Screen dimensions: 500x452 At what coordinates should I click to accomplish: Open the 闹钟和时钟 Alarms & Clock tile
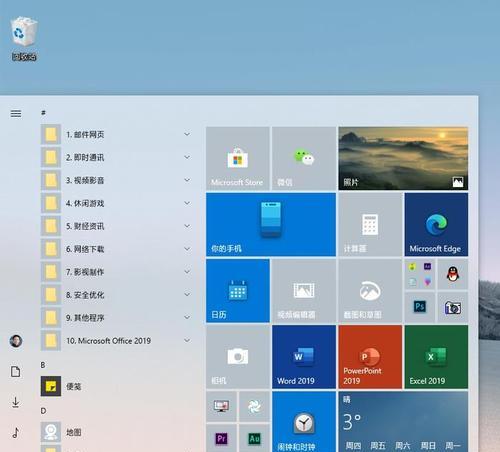coord(304,422)
